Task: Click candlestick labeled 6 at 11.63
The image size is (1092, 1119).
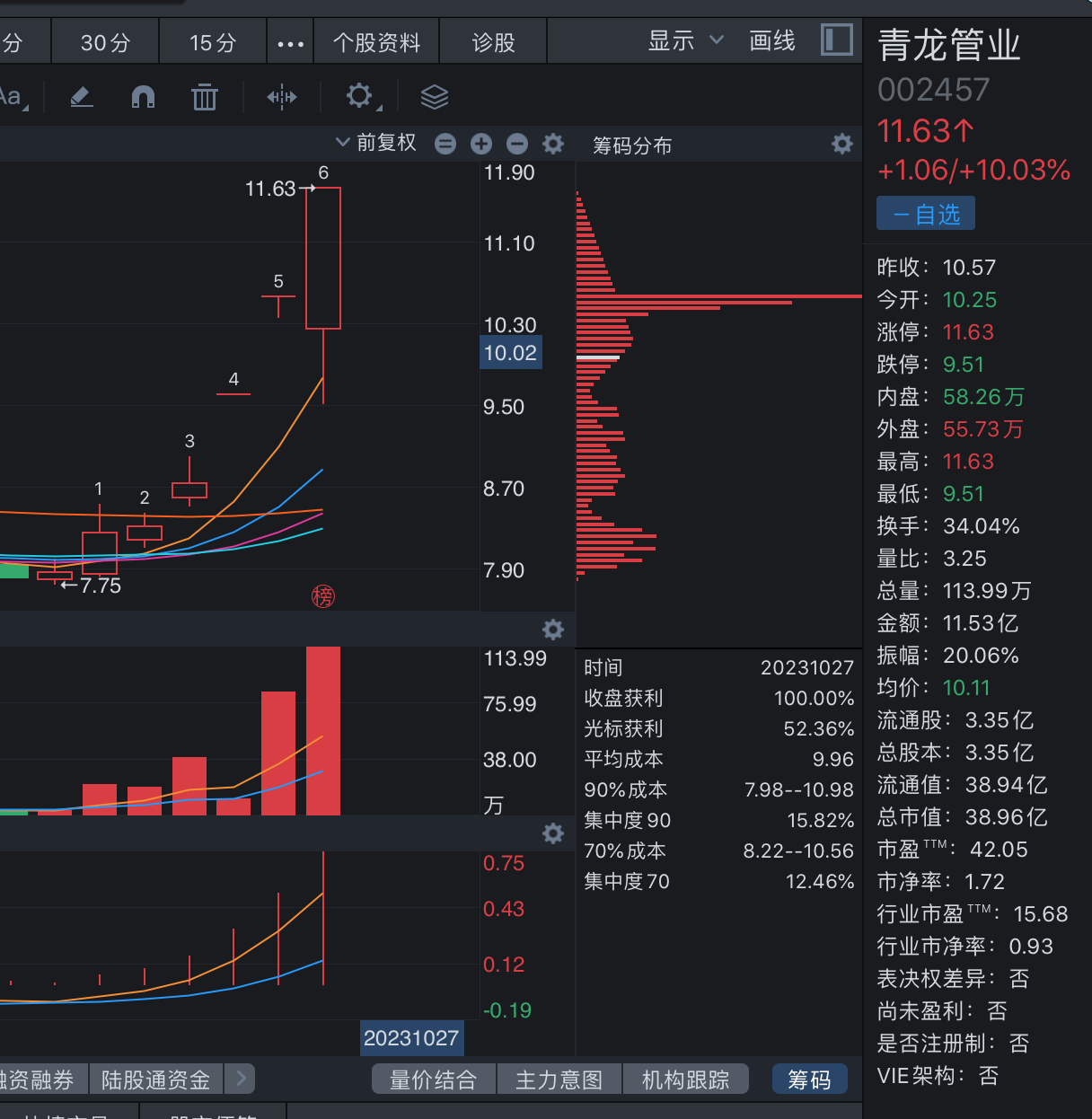Action: click(323, 258)
